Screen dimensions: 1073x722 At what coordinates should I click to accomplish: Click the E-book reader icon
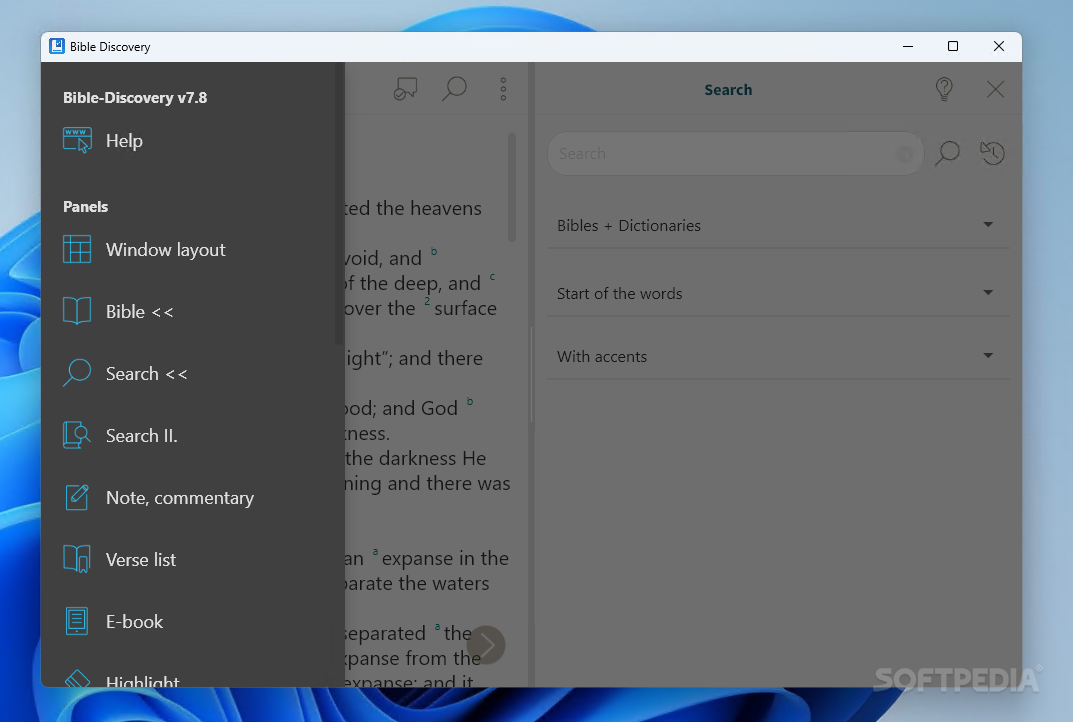[x=77, y=621]
